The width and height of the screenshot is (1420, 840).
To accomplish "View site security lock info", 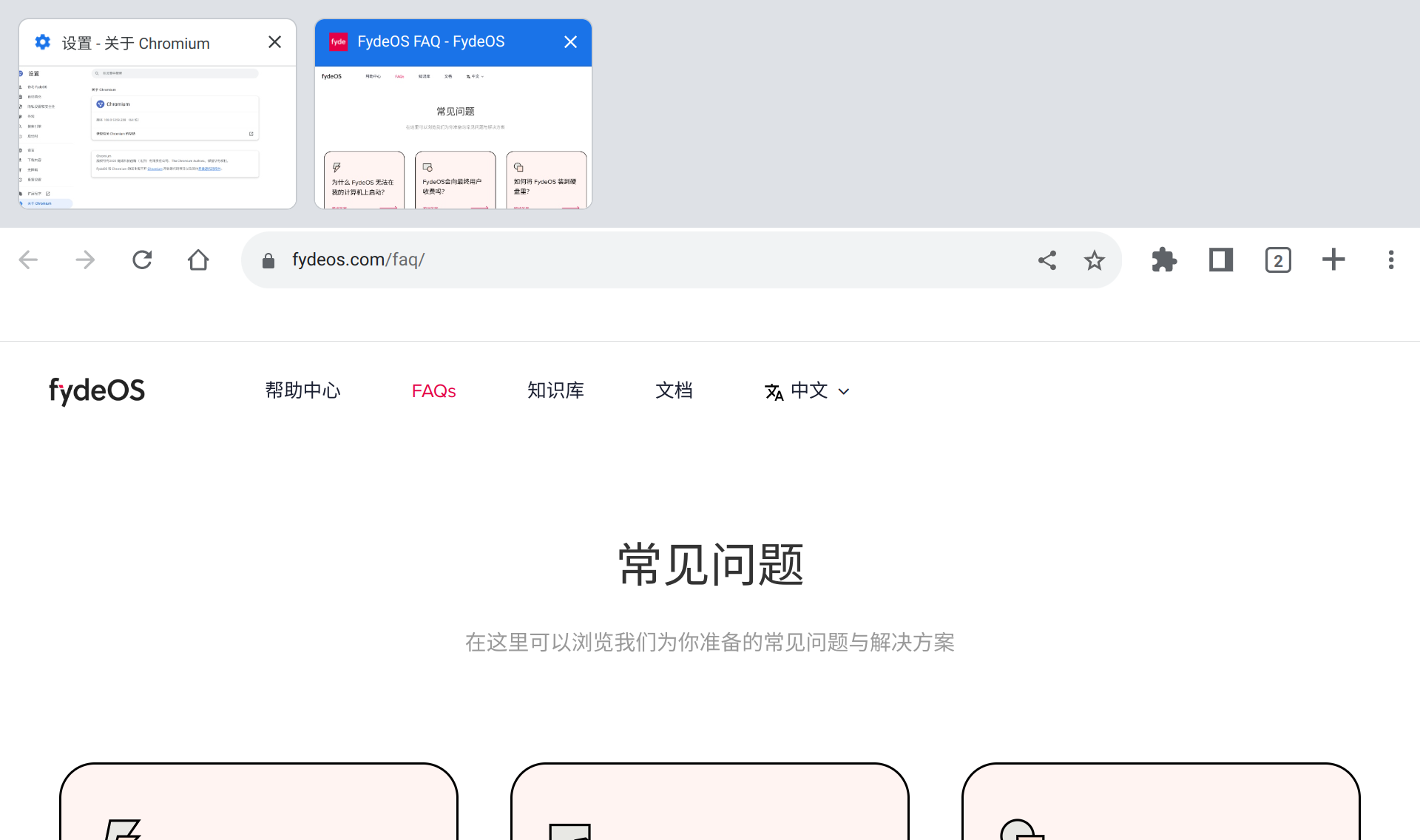I will point(268,260).
